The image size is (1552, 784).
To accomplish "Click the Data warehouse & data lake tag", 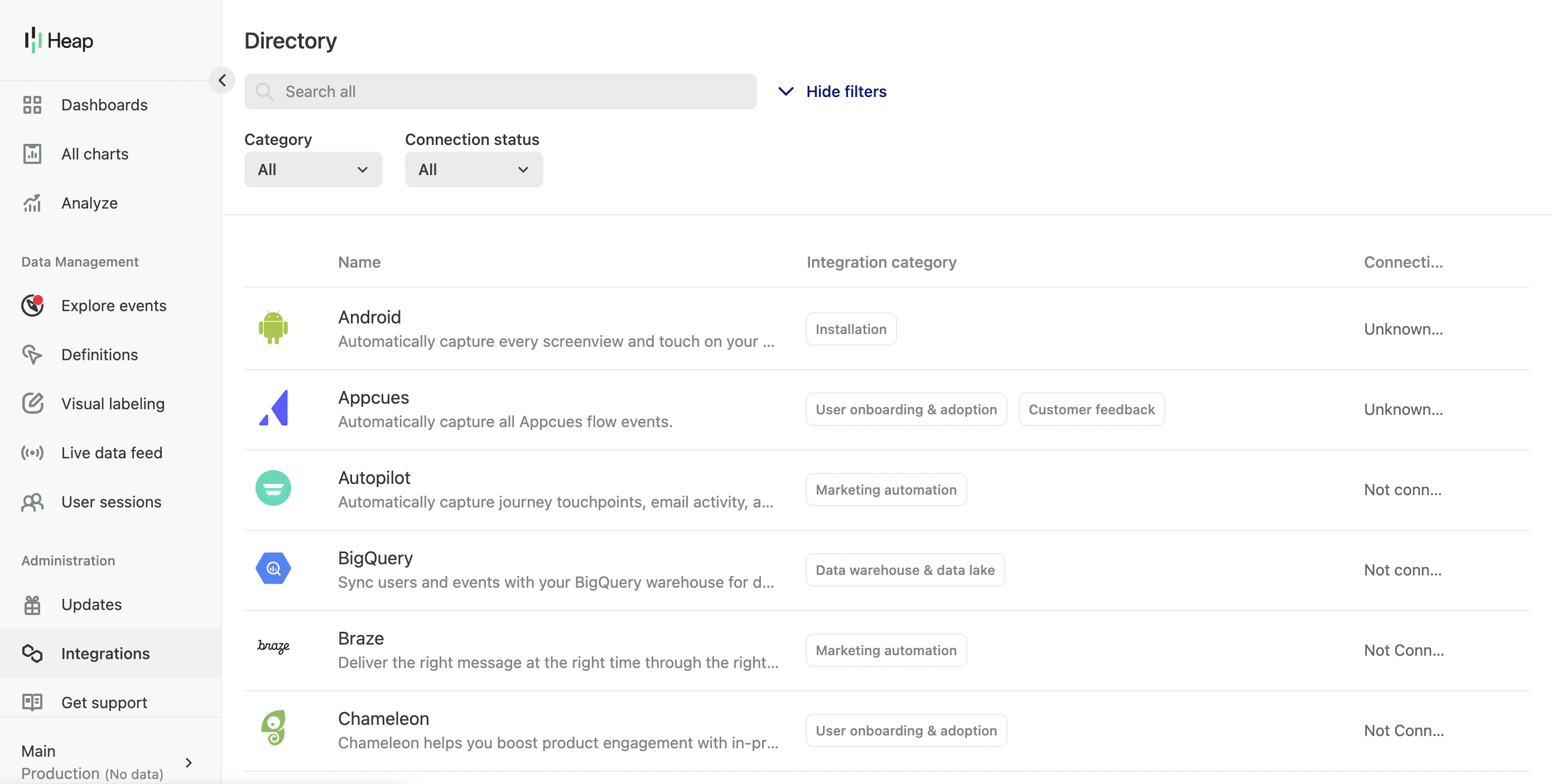I will click(904, 570).
